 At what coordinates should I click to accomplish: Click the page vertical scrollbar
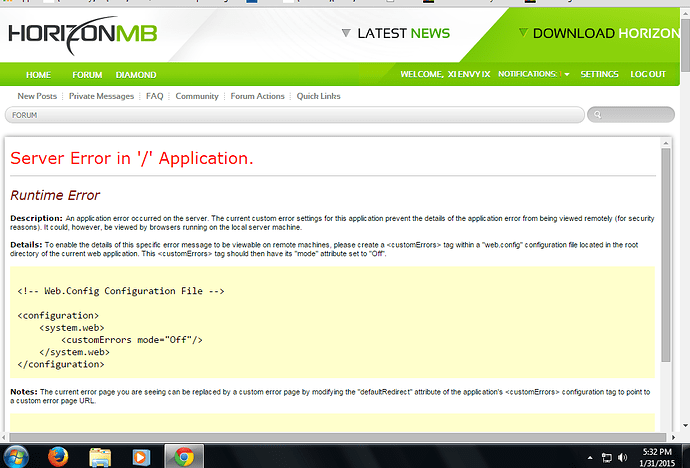coord(666,250)
